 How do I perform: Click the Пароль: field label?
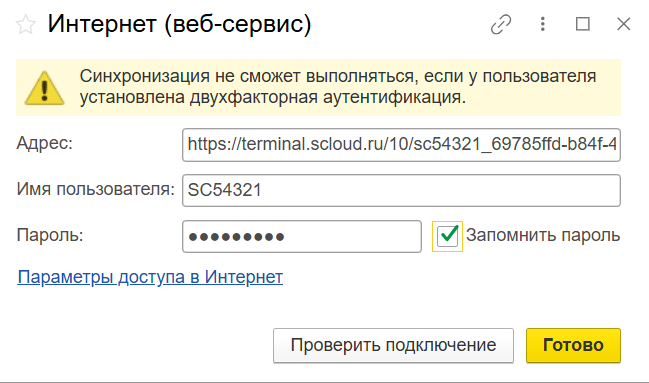coord(50,235)
